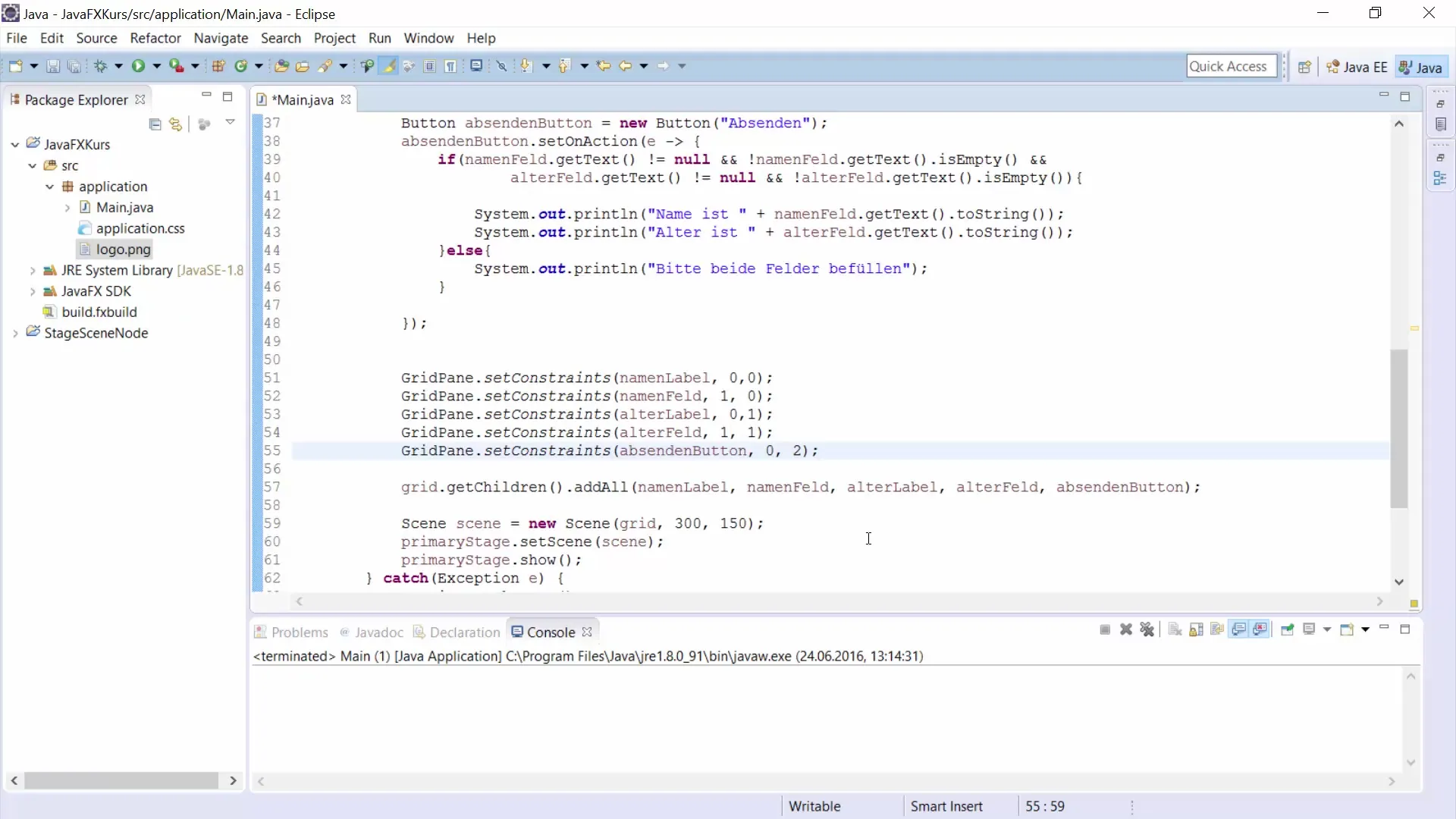Switch to the Problems tab

291,632
